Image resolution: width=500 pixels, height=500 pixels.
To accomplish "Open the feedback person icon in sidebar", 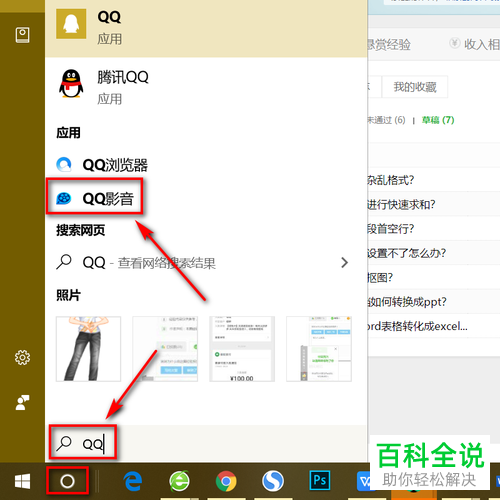I will (22, 403).
